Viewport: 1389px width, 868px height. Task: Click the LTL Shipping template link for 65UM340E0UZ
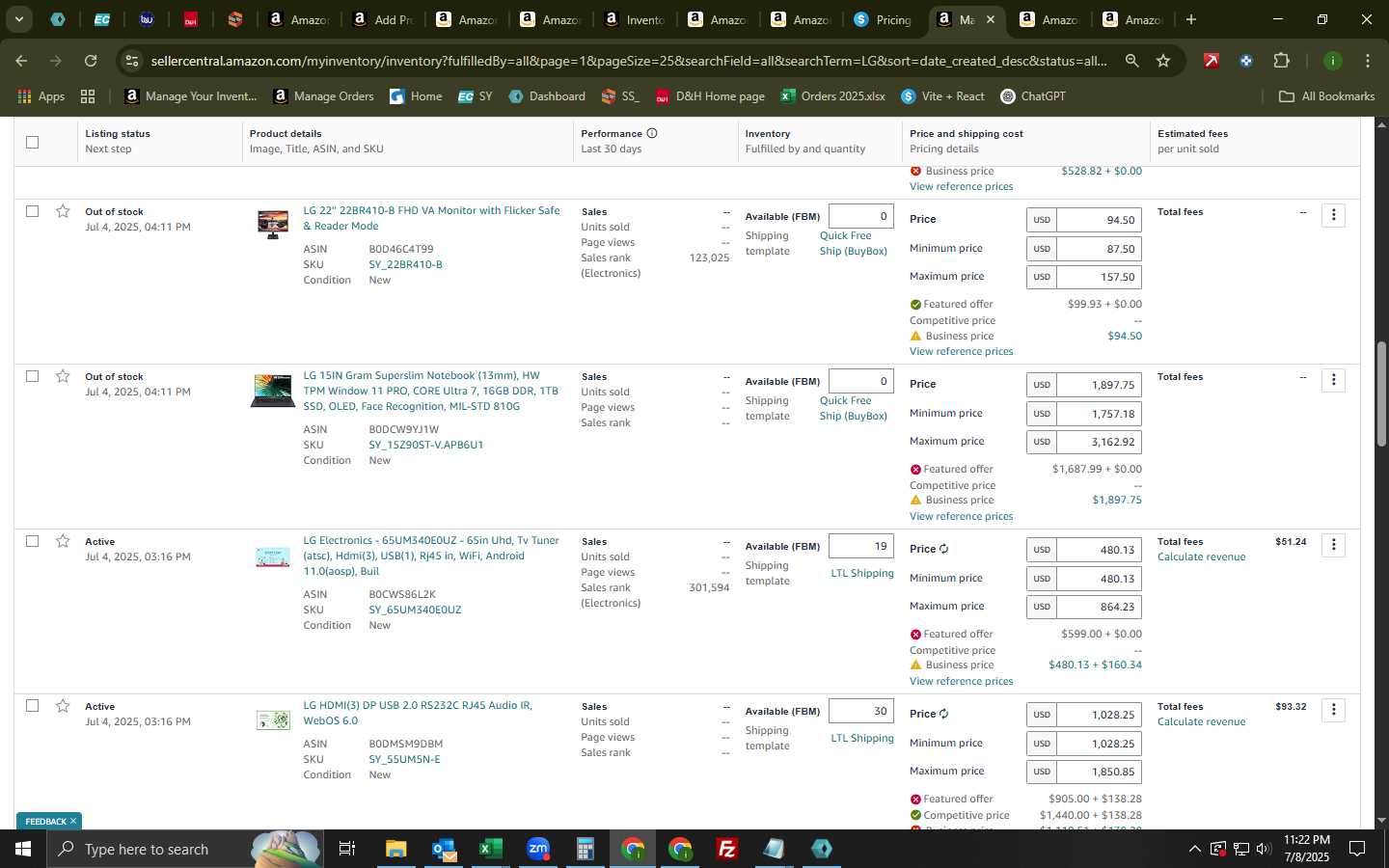tap(862, 573)
